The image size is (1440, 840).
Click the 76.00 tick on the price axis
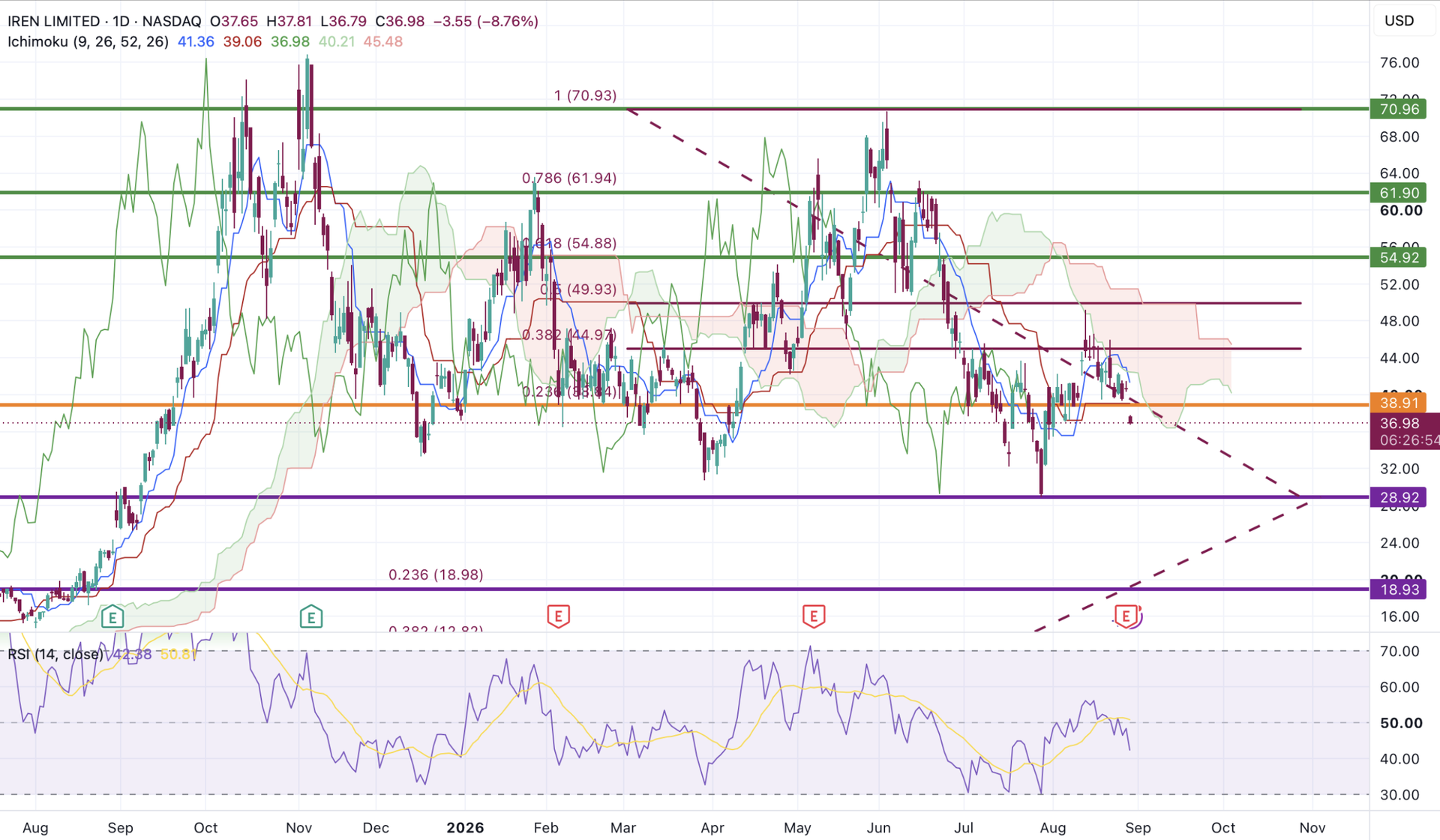coord(1399,62)
